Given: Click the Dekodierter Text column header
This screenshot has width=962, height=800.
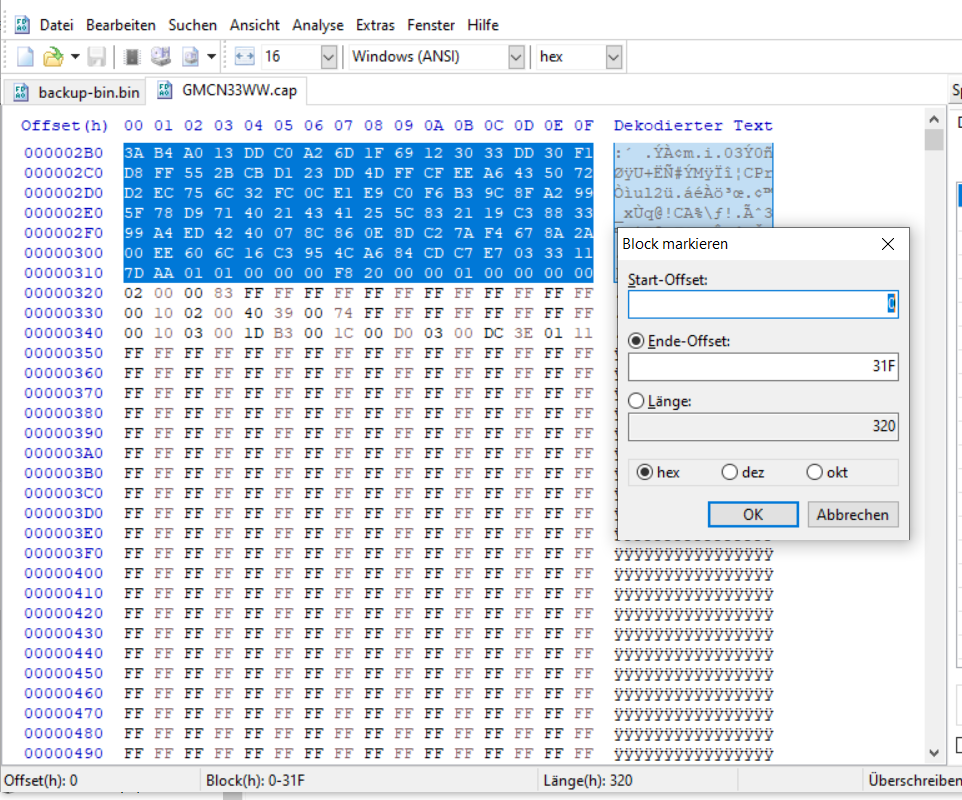Looking at the screenshot, I should (x=693, y=126).
